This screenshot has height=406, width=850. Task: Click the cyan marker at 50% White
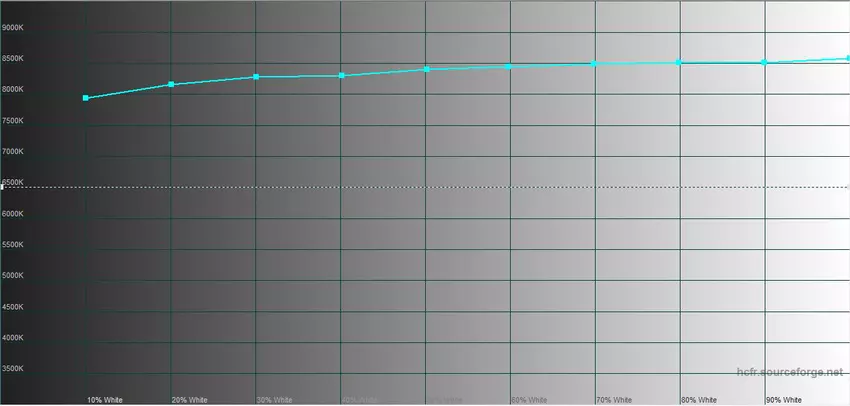(x=427, y=70)
